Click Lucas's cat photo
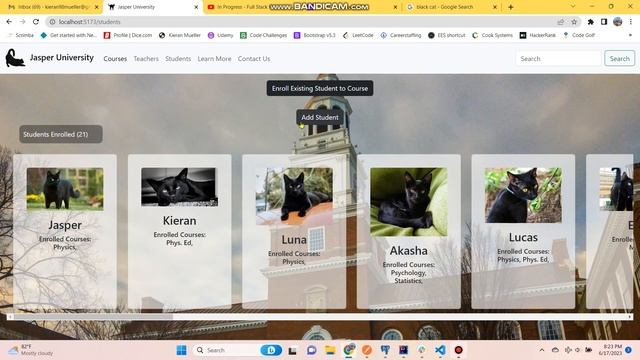This screenshot has width=640, height=360. click(x=523, y=195)
